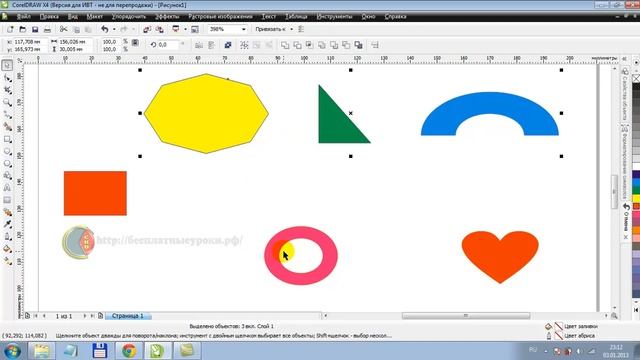Image resolution: width=640 pixels, height=360 pixels.
Task: Toggle the lock ratio button
Action: (135, 42)
